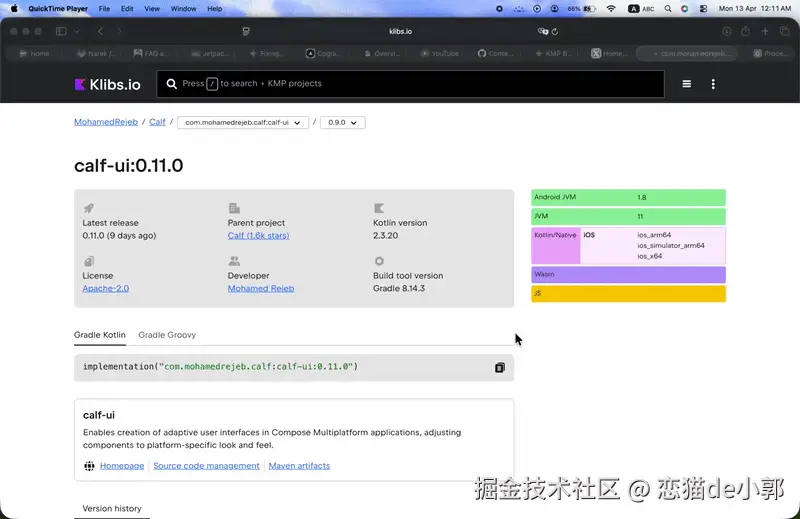
Task: Open the Calf breadcrumb link
Action: pos(157,122)
